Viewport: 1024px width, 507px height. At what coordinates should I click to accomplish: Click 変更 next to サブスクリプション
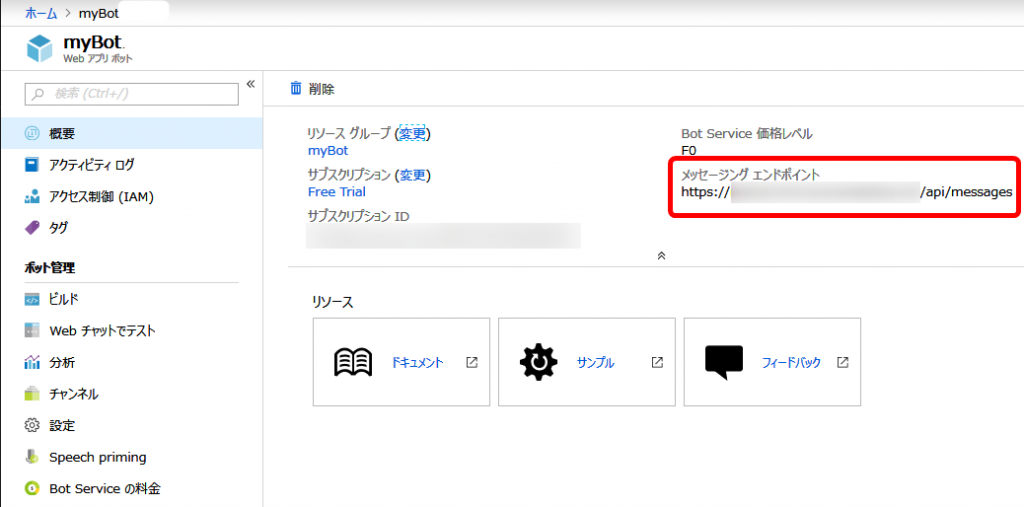click(413, 174)
